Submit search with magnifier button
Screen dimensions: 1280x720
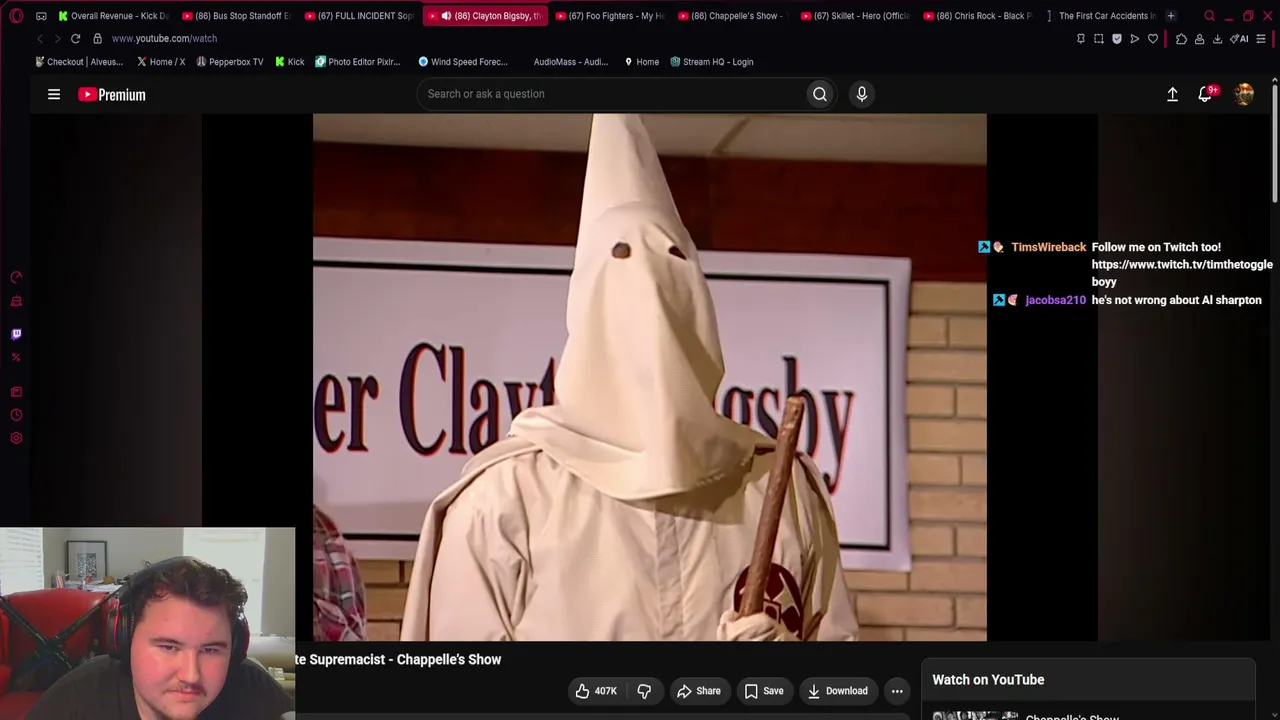819,94
